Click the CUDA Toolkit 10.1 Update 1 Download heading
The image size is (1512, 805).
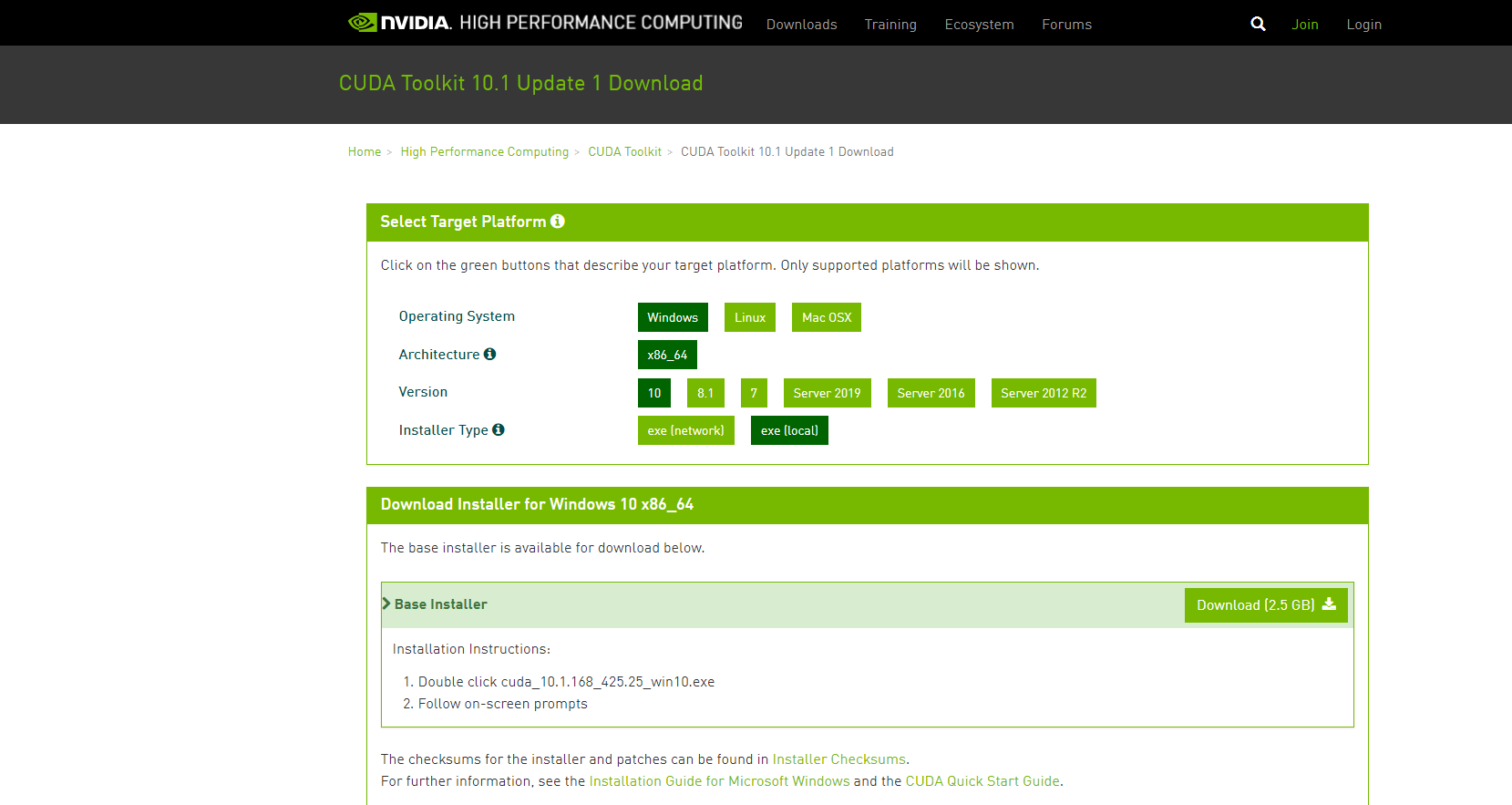(521, 83)
